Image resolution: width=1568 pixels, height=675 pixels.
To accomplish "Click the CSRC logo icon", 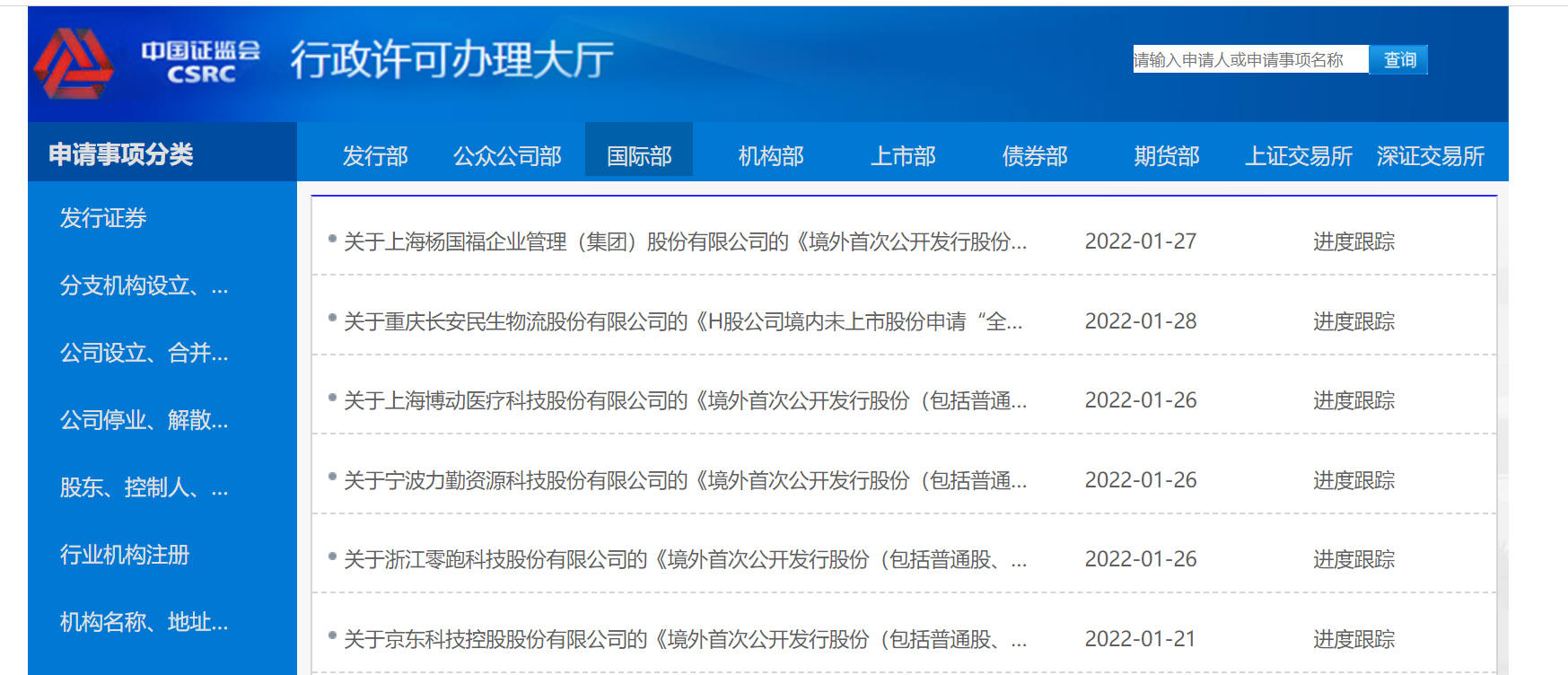I will coord(74,62).
